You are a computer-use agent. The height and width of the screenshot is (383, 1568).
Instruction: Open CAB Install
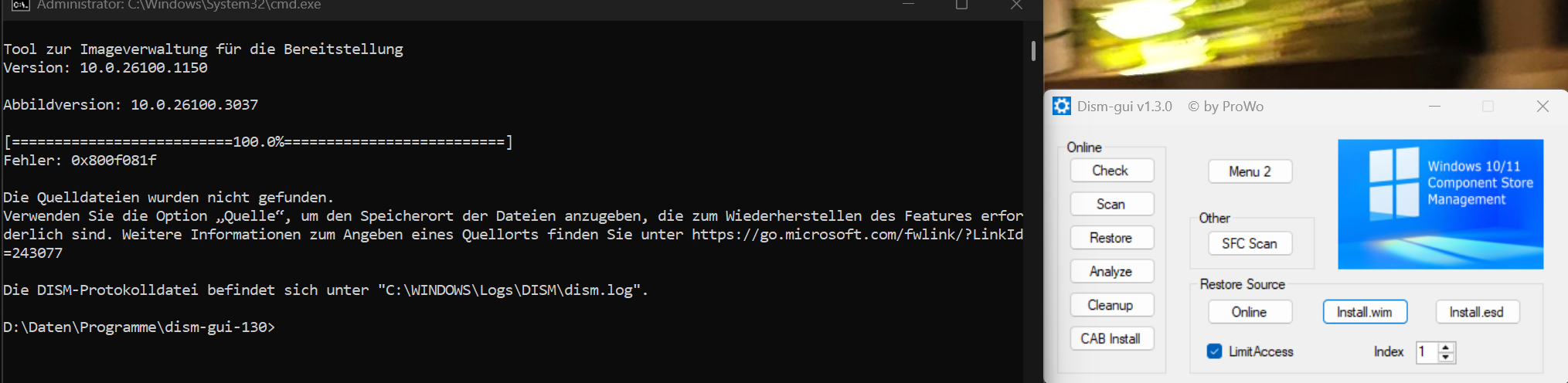tap(1111, 338)
